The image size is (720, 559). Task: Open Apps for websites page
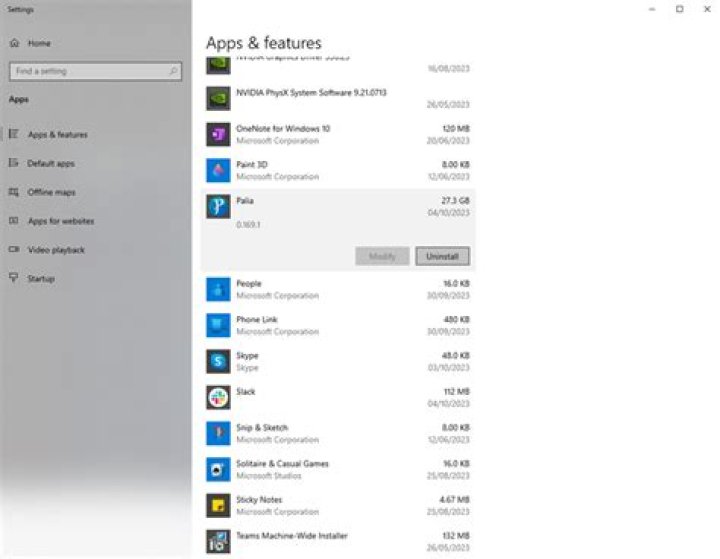click(60, 221)
